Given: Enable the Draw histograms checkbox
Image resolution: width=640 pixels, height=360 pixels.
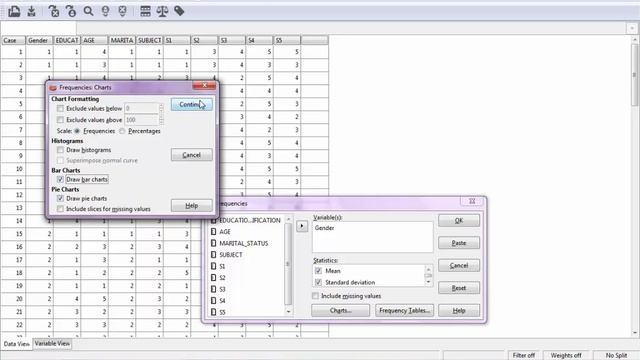Looking at the screenshot, I should [x=60, y=150].
